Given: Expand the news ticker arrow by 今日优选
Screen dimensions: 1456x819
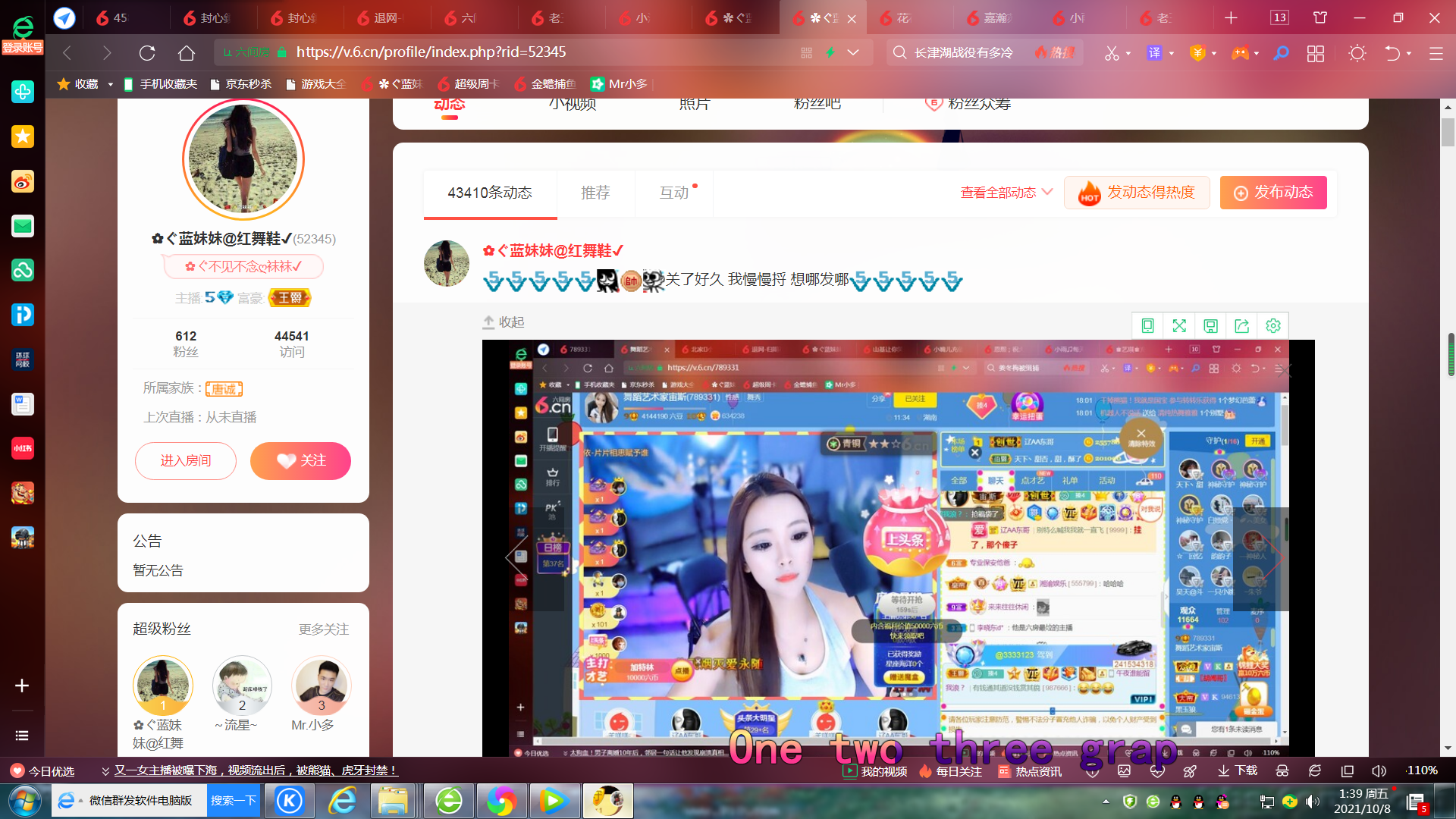Looking at the screenshot, I should click(x=105, y=771).
